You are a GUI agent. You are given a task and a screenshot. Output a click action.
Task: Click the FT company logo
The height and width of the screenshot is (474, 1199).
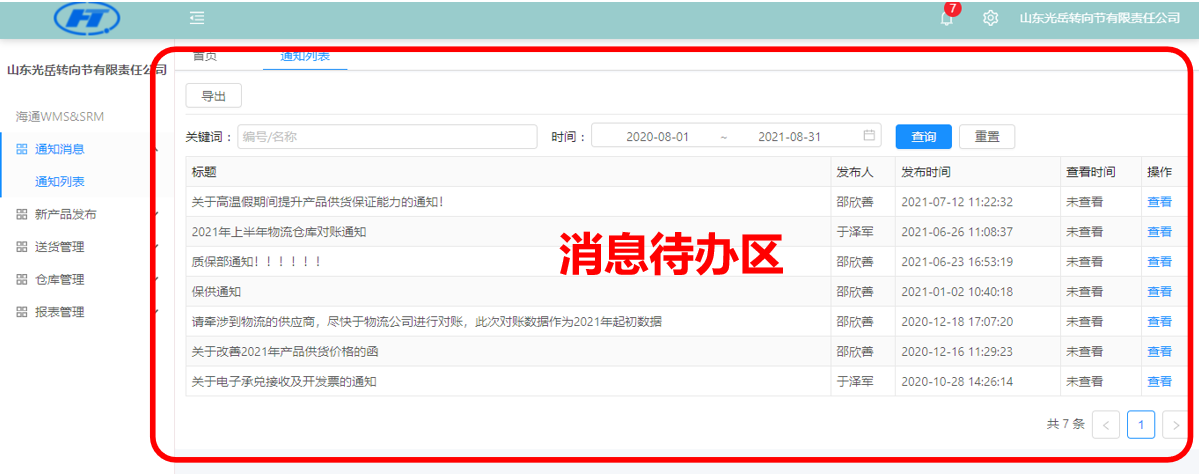tap(87, 18)
